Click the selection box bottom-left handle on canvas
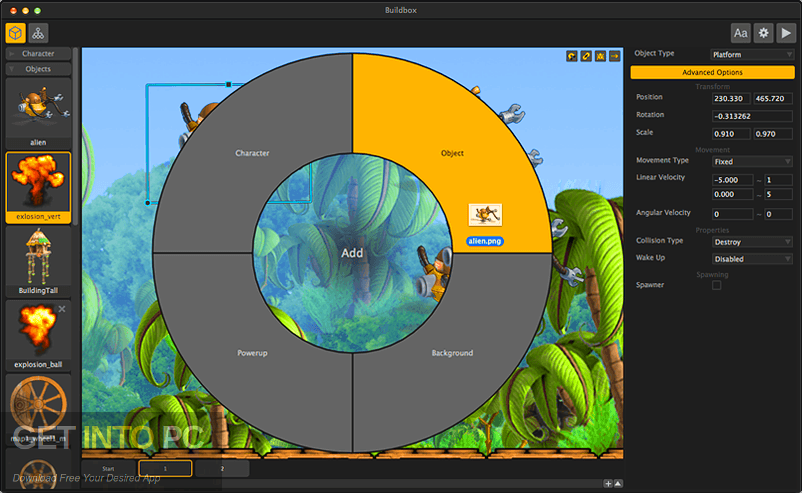The width and height of the screenshot is (802, 493). 148,203
